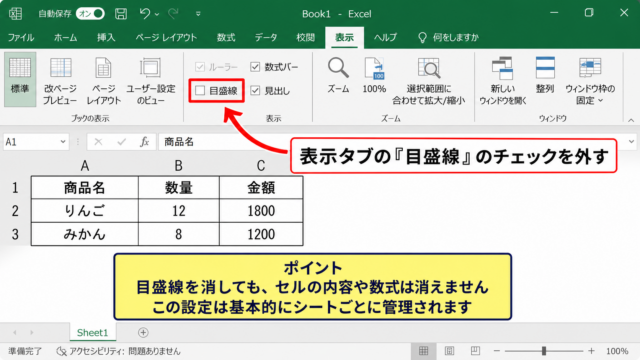
Task: Select cell containing 1800
Action: tap(261, 211)
